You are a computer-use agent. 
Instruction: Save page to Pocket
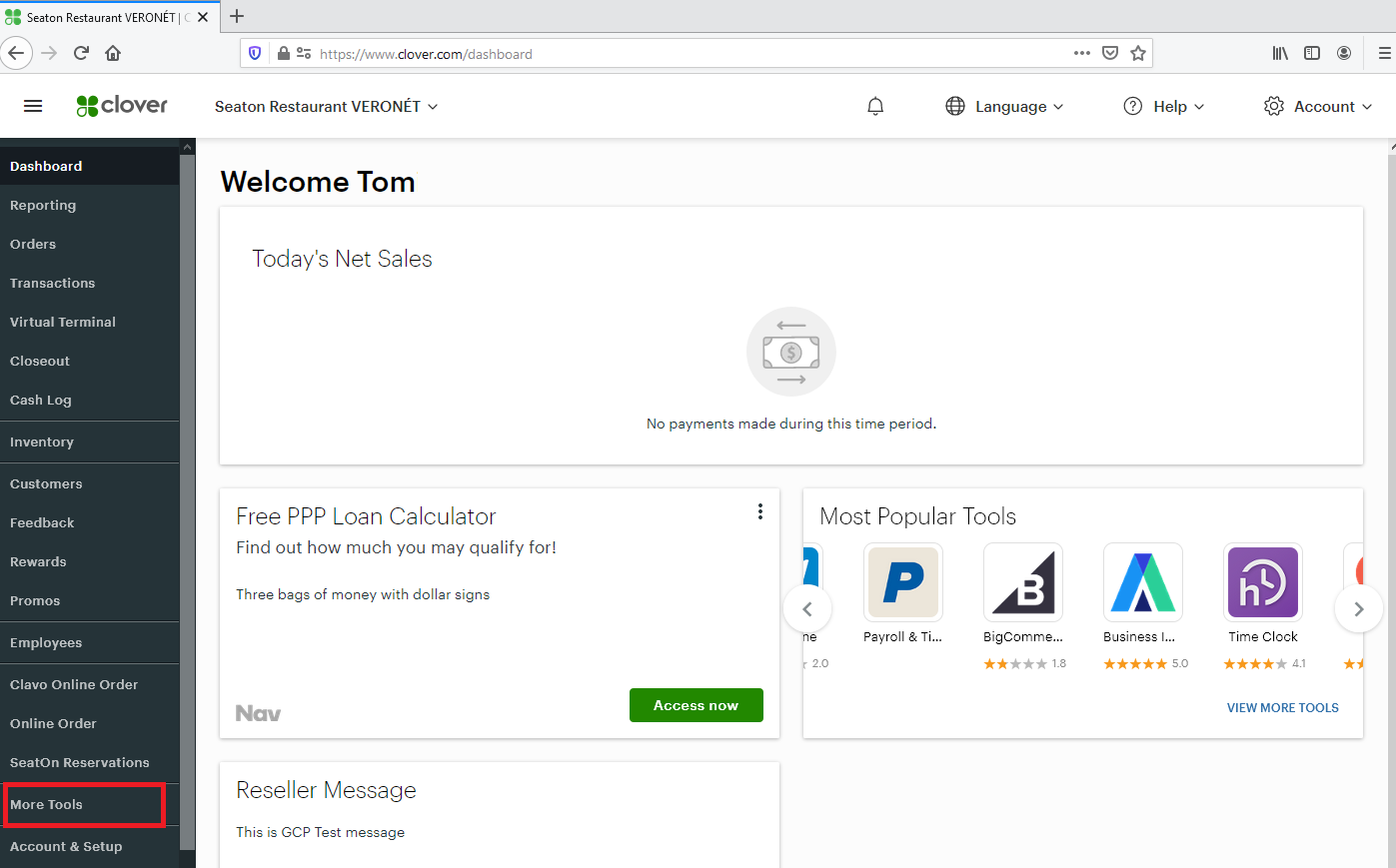click(x=1110, y=53)
